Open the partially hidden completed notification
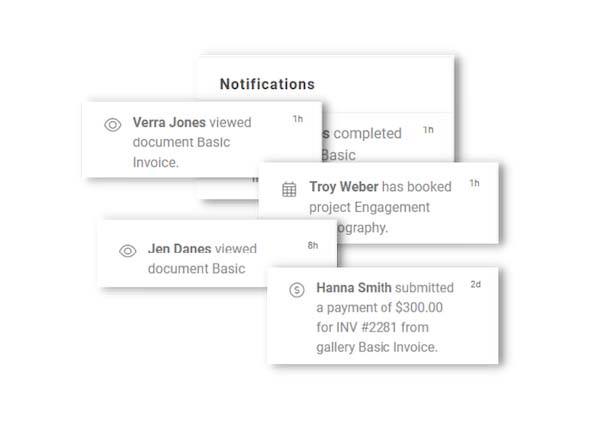 [x=368, y=133]
